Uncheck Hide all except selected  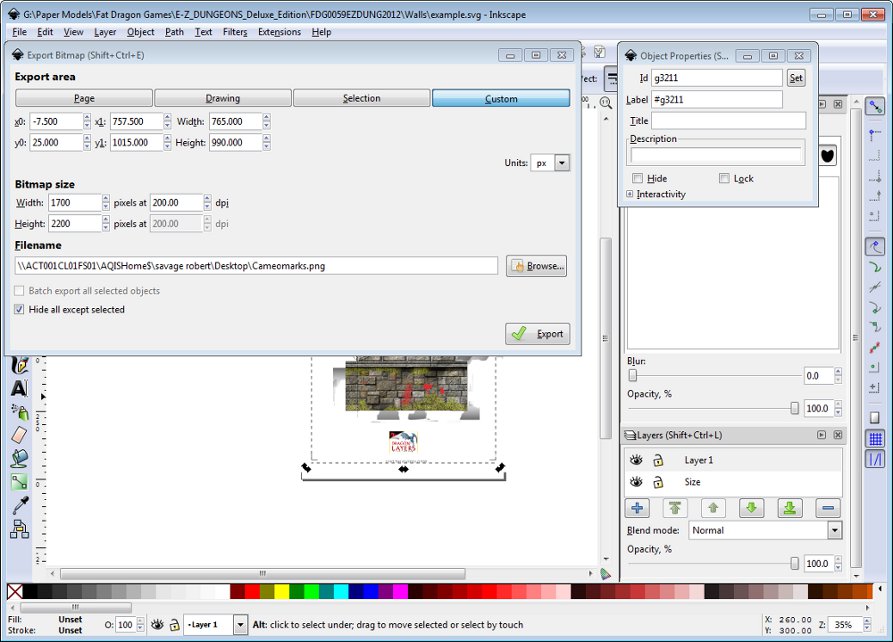click(20, 310)
